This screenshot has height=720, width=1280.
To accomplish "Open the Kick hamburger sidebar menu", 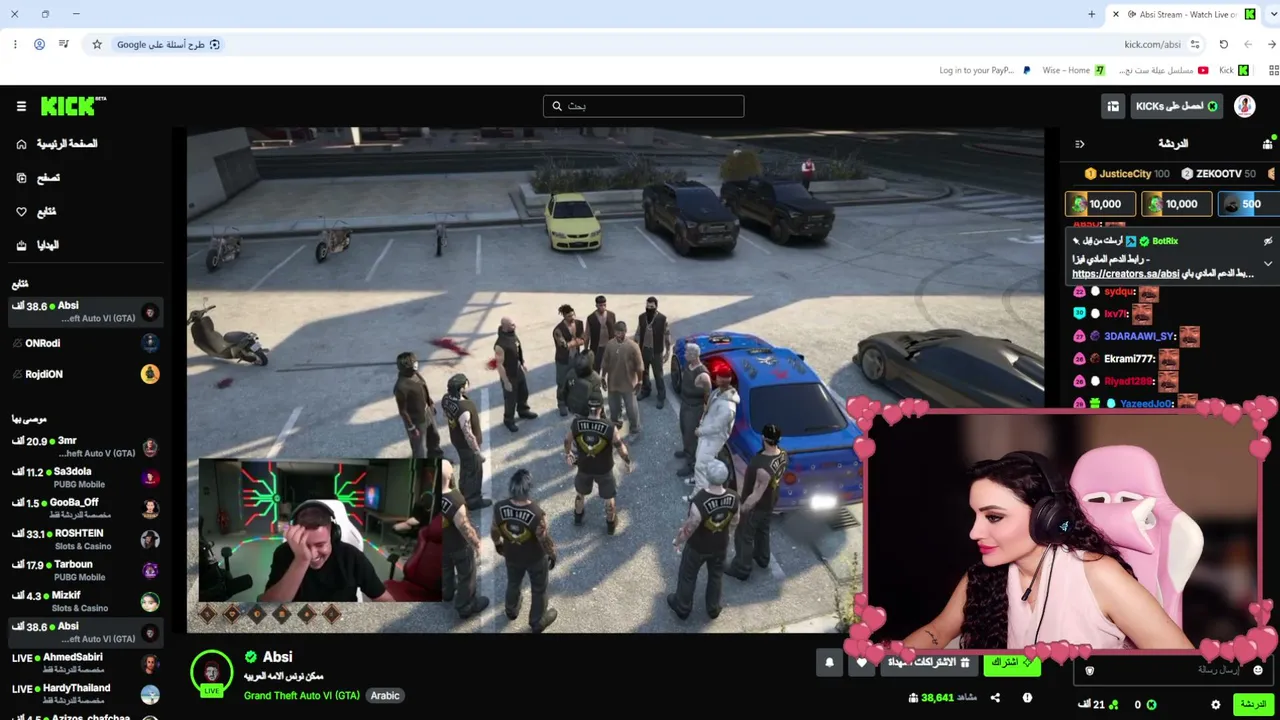I will coord(21,106).
